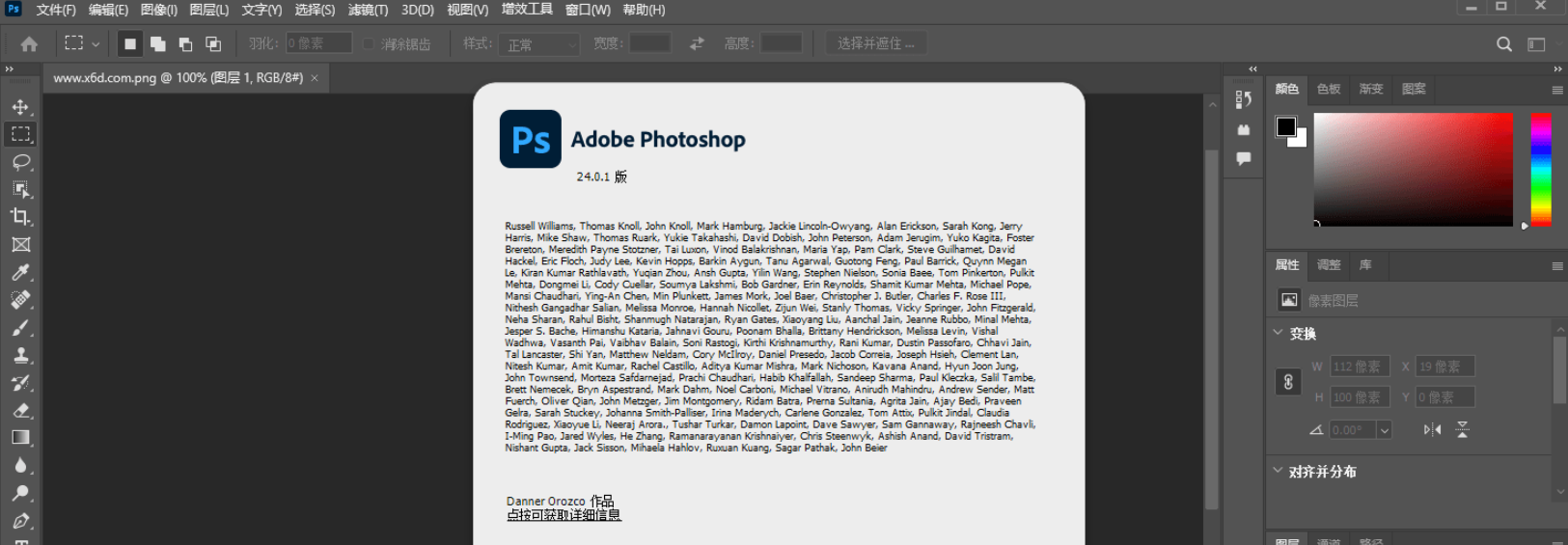Image resolution: width=1568 pixels, height=545 pixels.
Task: Click the black foreground color swatch
Action: [x=1286, y=126]
